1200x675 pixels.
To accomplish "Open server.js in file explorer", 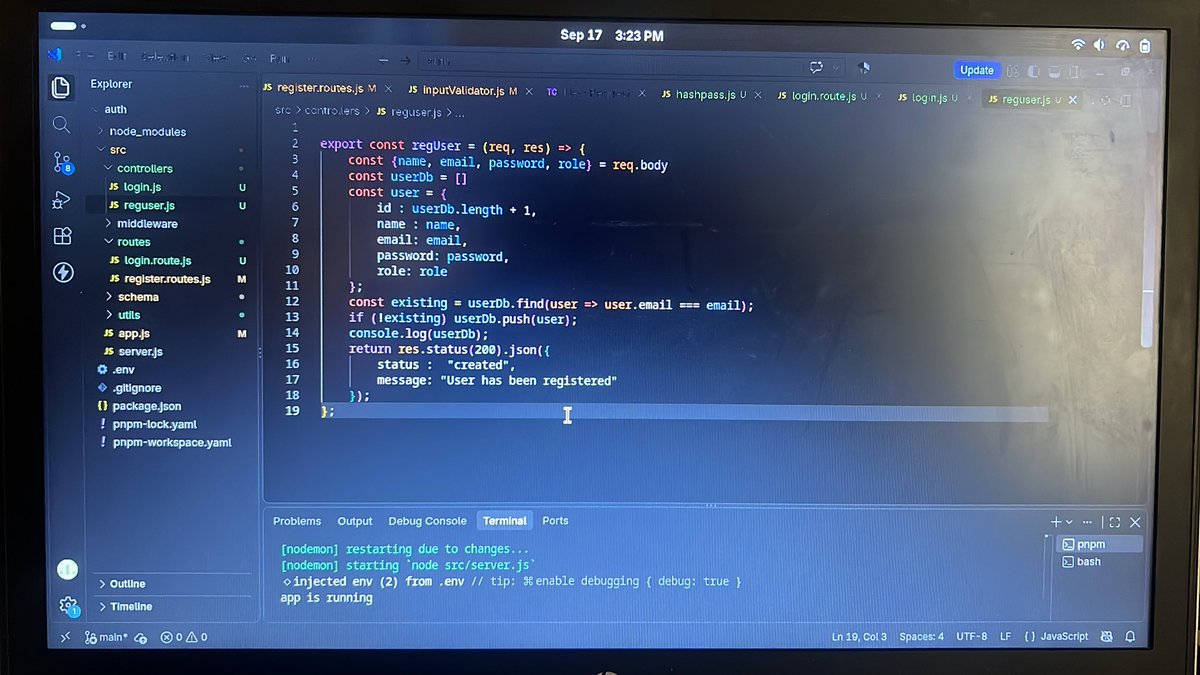I will pyautogui.click(x=140, y=352).
